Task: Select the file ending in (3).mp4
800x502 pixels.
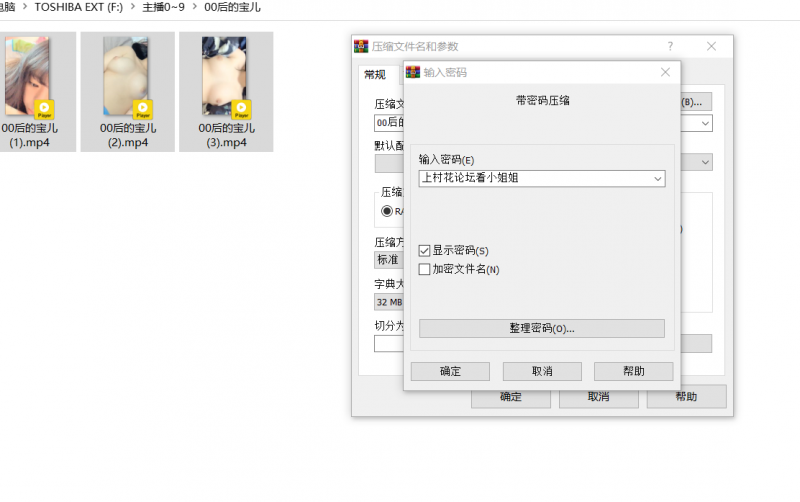Action: 226,91
